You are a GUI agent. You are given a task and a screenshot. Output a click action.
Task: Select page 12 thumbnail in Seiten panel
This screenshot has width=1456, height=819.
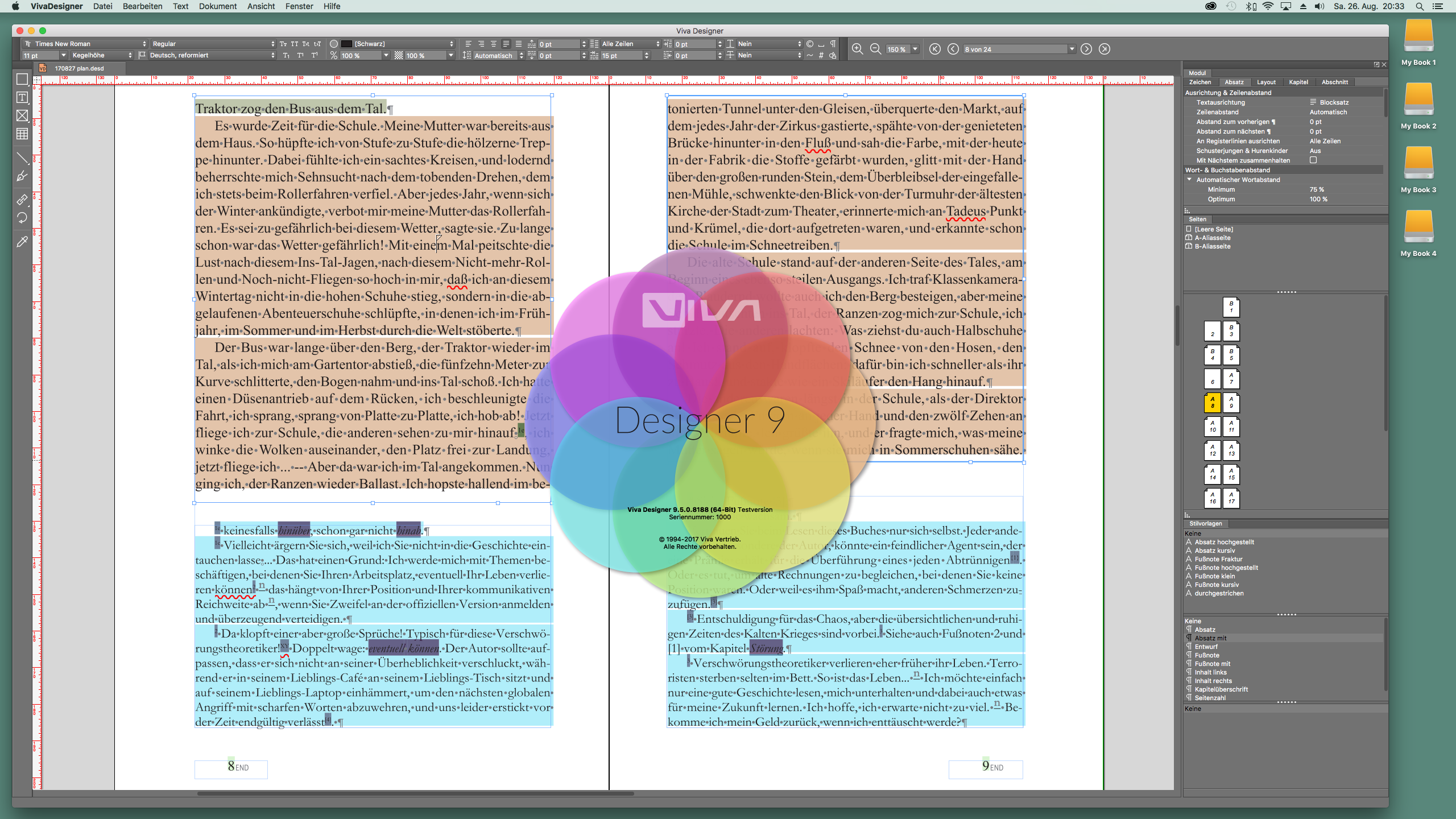click(1213, 450)
